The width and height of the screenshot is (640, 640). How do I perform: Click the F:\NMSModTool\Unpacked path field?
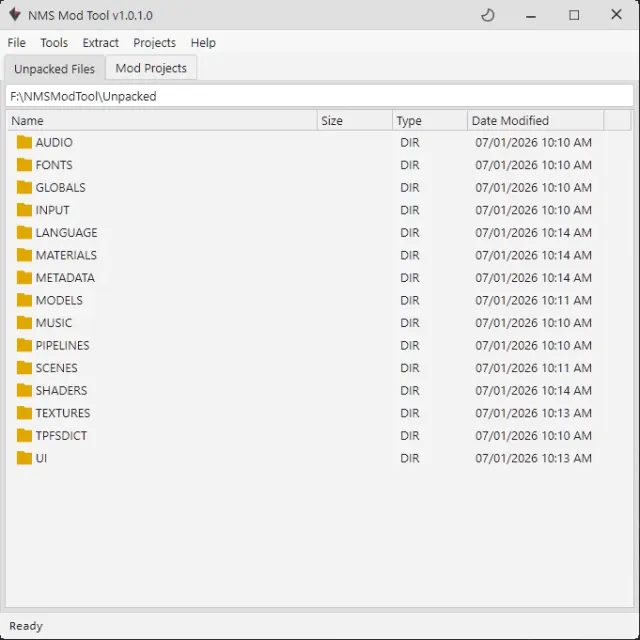coord(320,96)
